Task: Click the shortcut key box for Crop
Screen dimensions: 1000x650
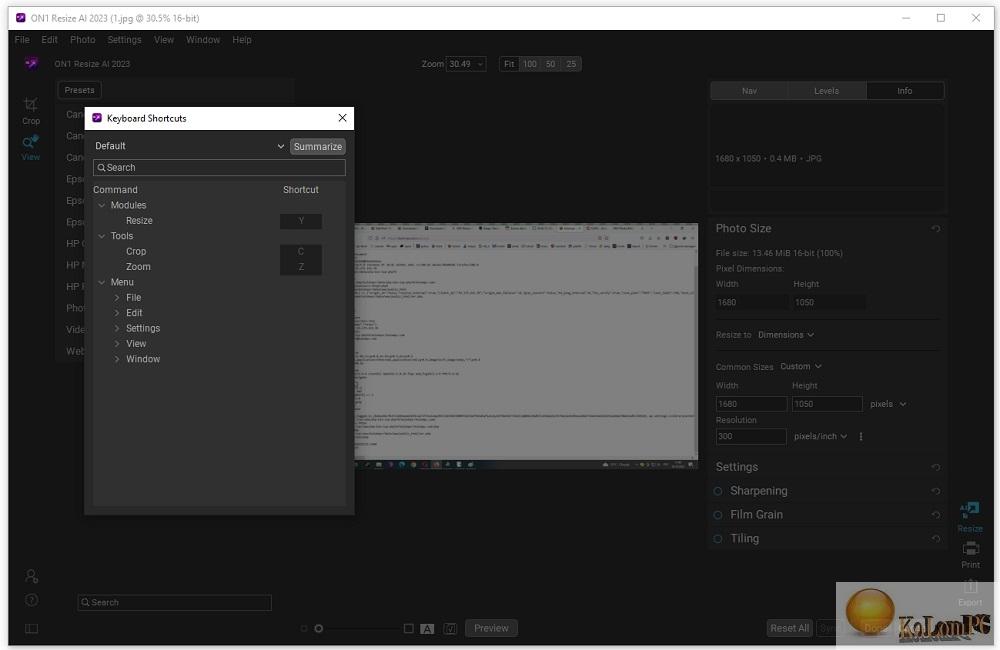Action: coord(301,251)
